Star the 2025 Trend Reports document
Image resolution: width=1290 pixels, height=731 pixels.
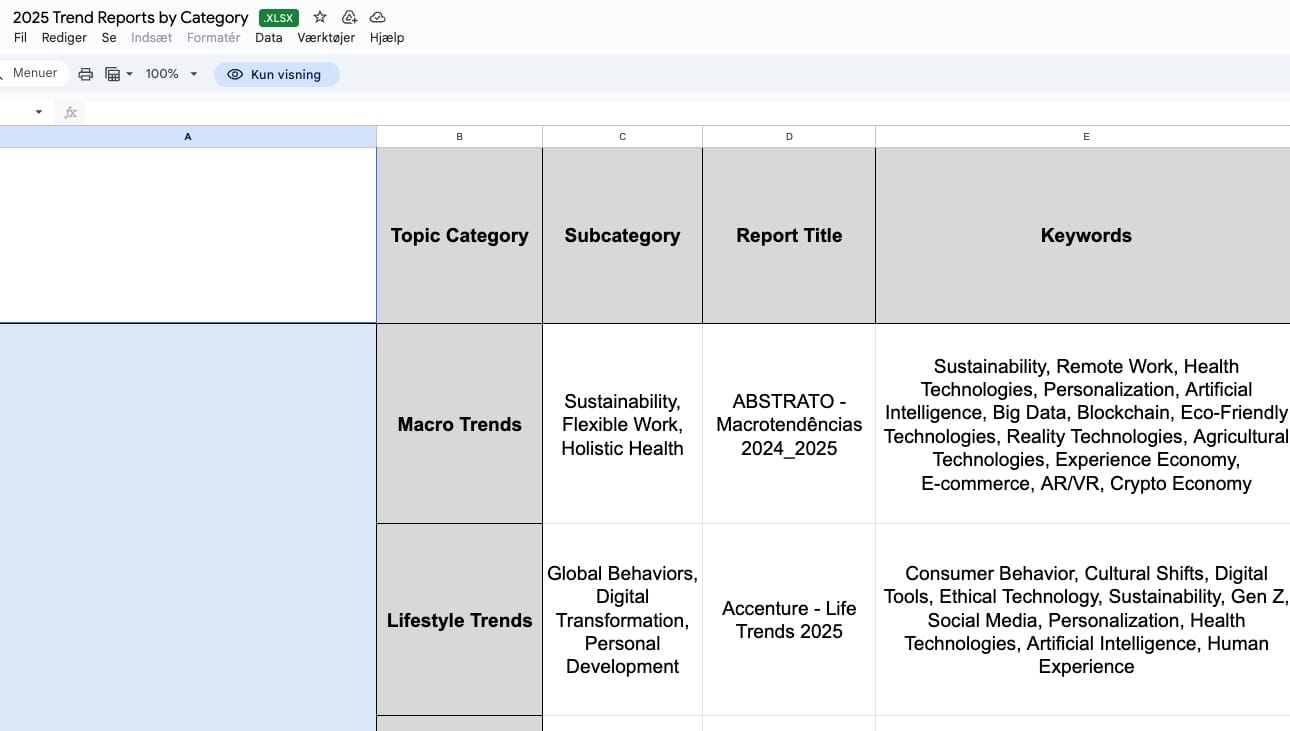click(320, 17)
